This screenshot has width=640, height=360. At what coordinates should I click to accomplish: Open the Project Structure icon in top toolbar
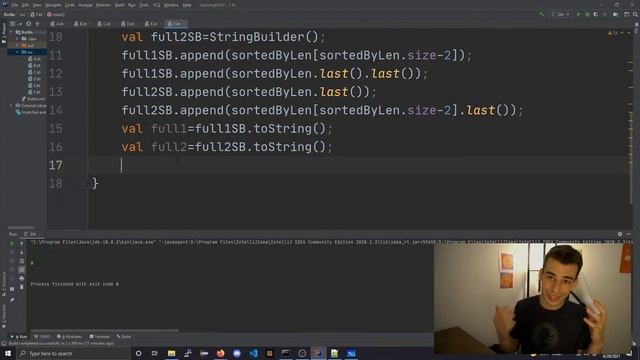pyautogui.click(x=616, y=14)
